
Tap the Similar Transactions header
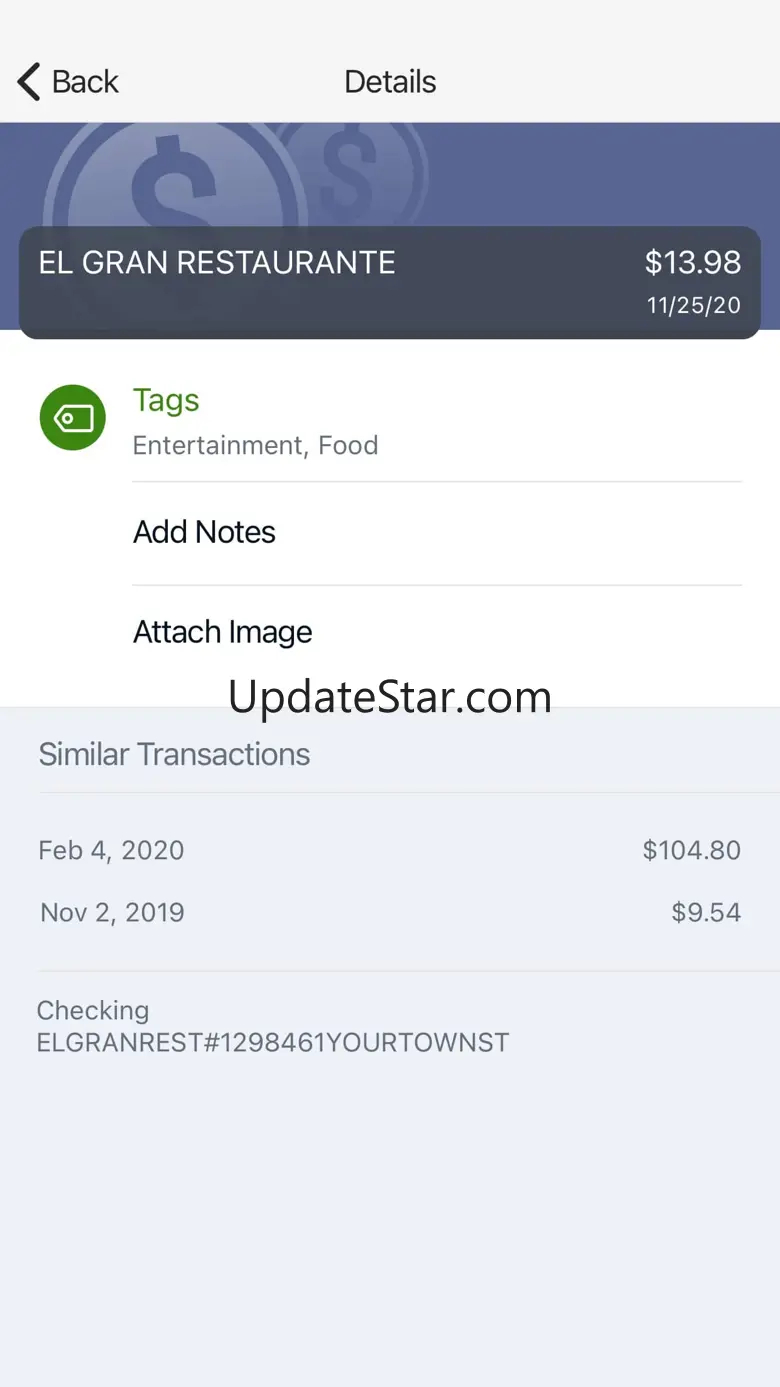(x=174, y=754)
